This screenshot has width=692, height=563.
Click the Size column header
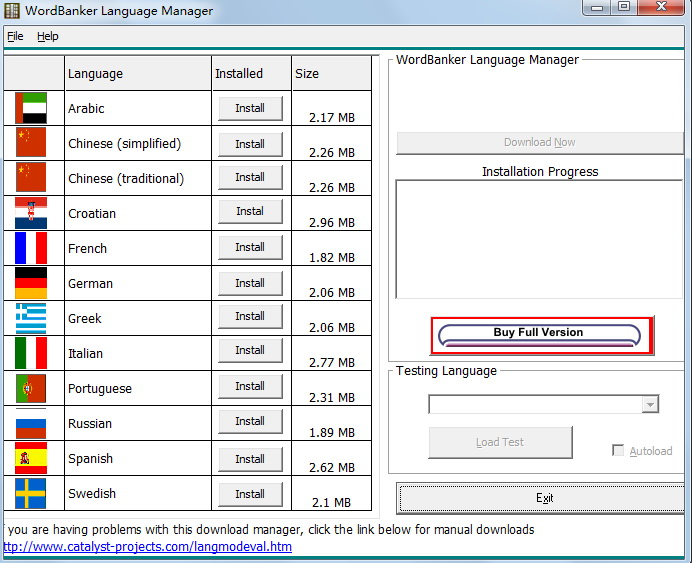pyautogui.click(x=332, y=73)
